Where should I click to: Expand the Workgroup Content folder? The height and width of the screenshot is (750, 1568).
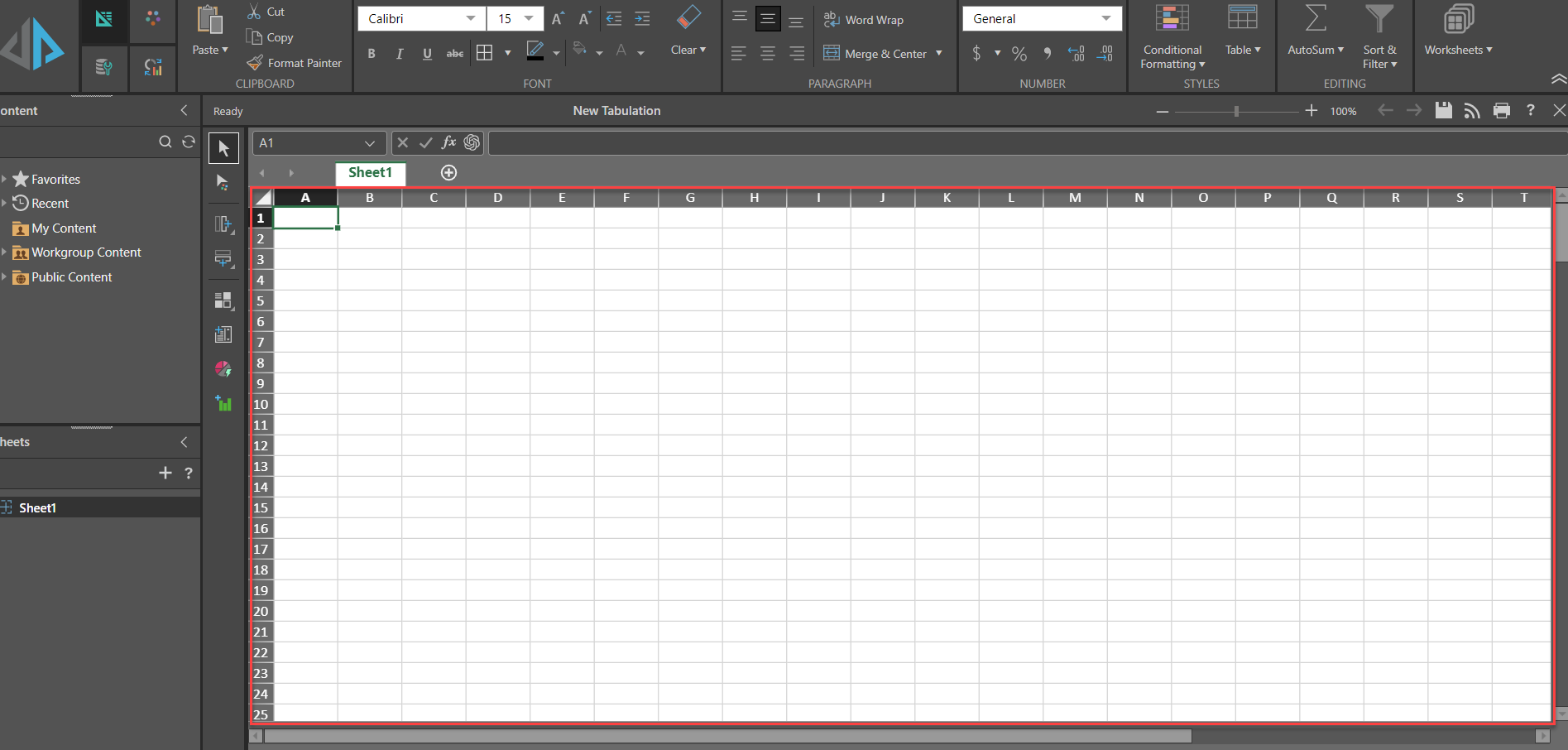[x=4, y=252]
